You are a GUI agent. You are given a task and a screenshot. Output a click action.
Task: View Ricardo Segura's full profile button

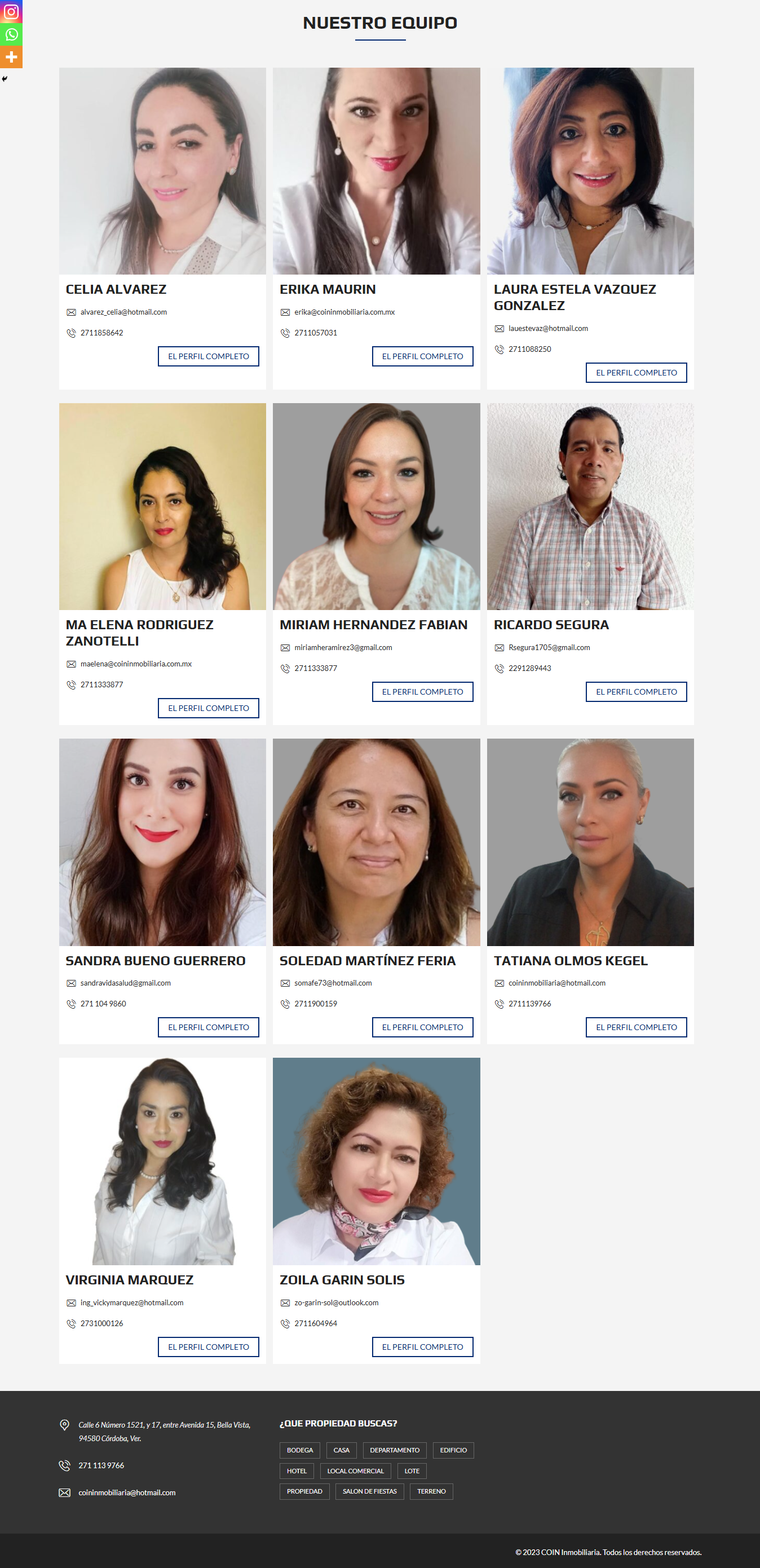[637, 691]
